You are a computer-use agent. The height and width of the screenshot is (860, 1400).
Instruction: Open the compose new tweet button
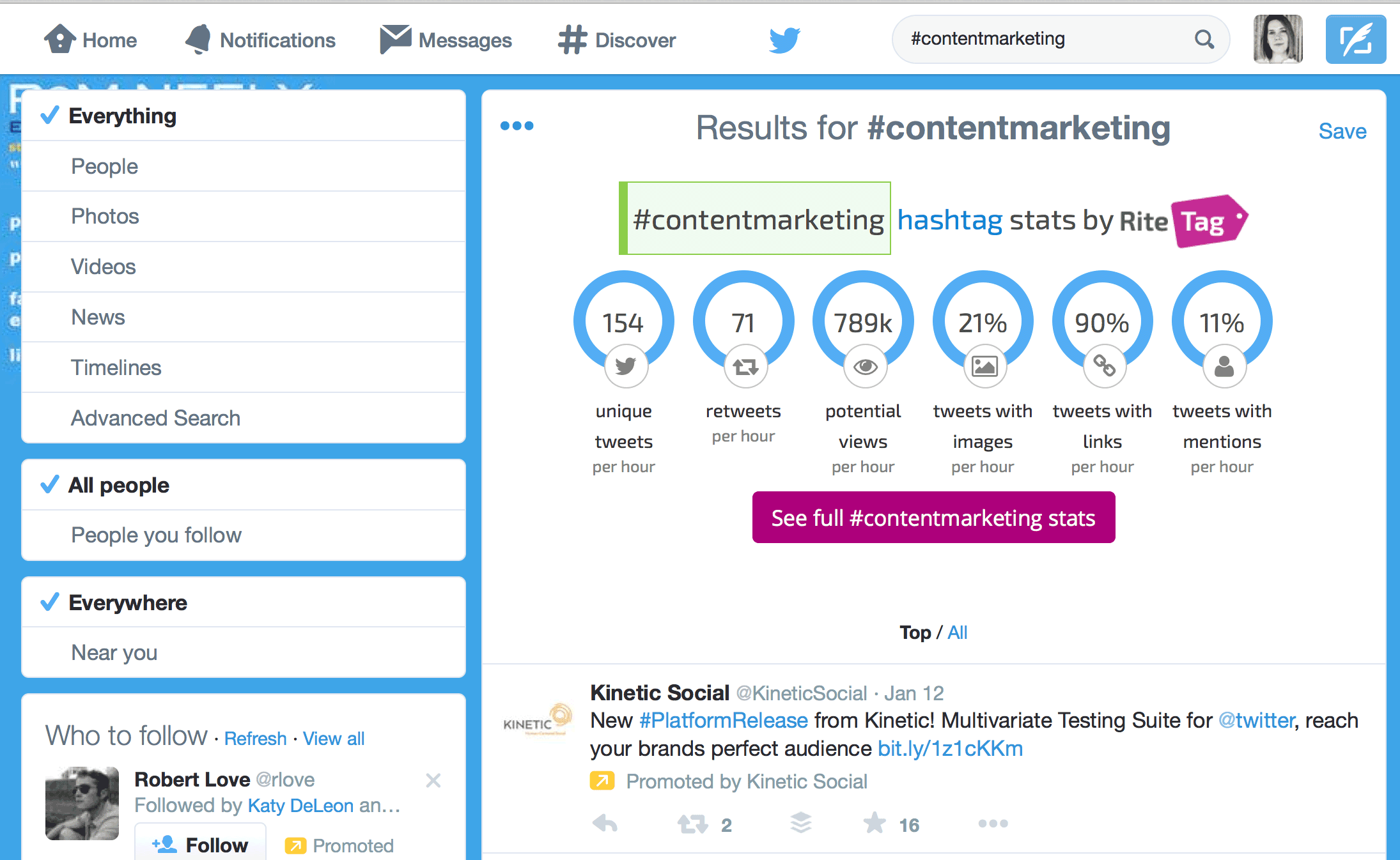click(x=1355, y=40)
